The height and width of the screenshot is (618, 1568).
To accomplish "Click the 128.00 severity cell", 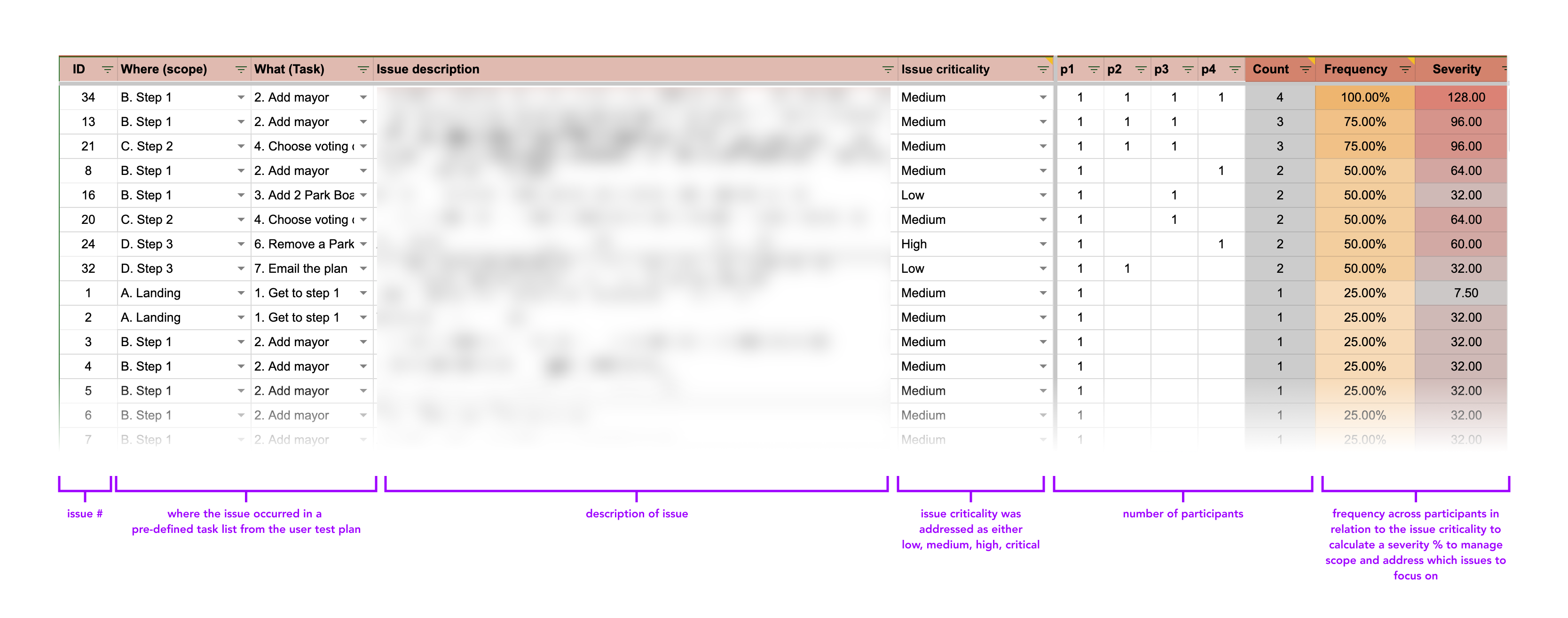I will pos(1461,97).
